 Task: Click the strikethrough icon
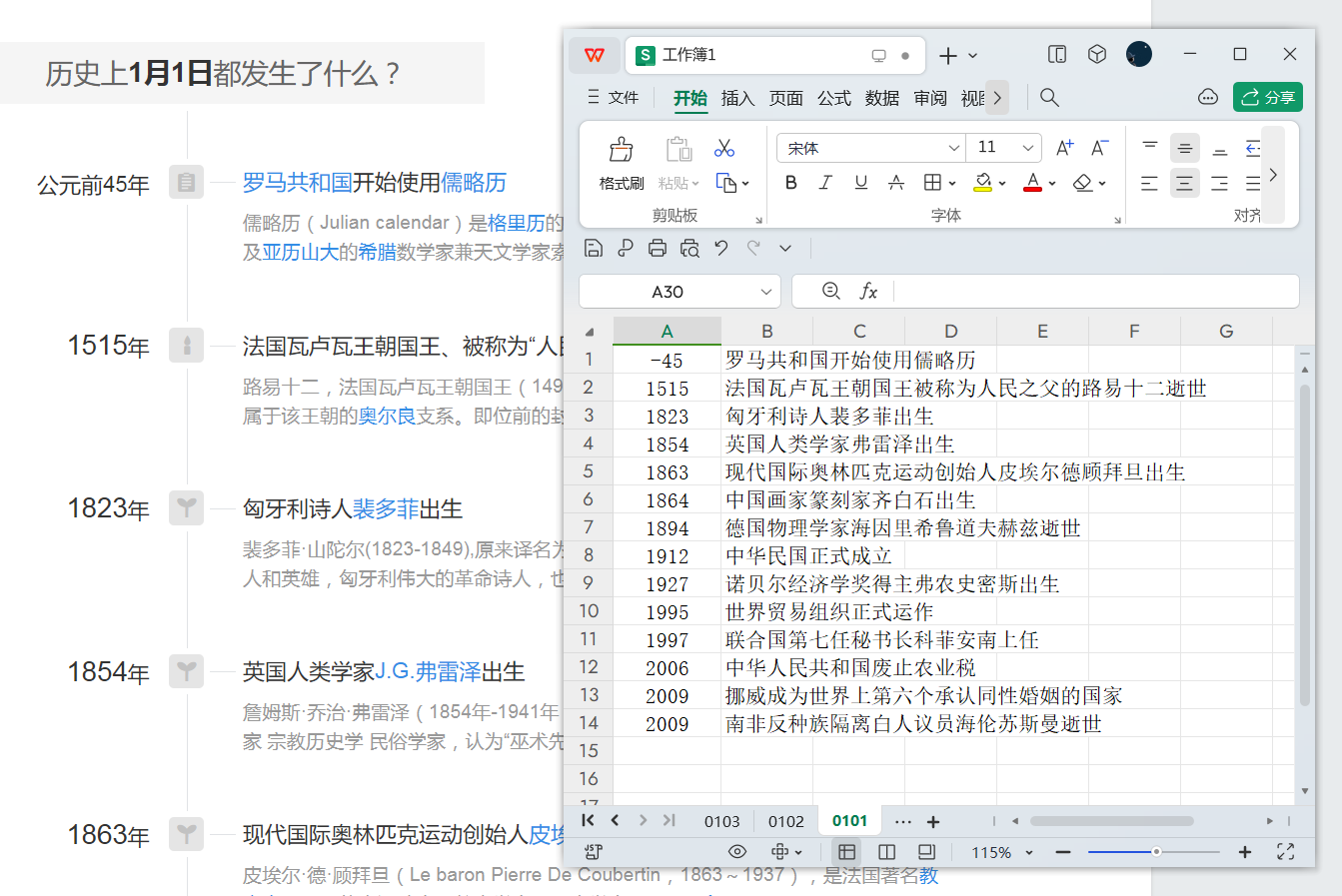(896, 183)
